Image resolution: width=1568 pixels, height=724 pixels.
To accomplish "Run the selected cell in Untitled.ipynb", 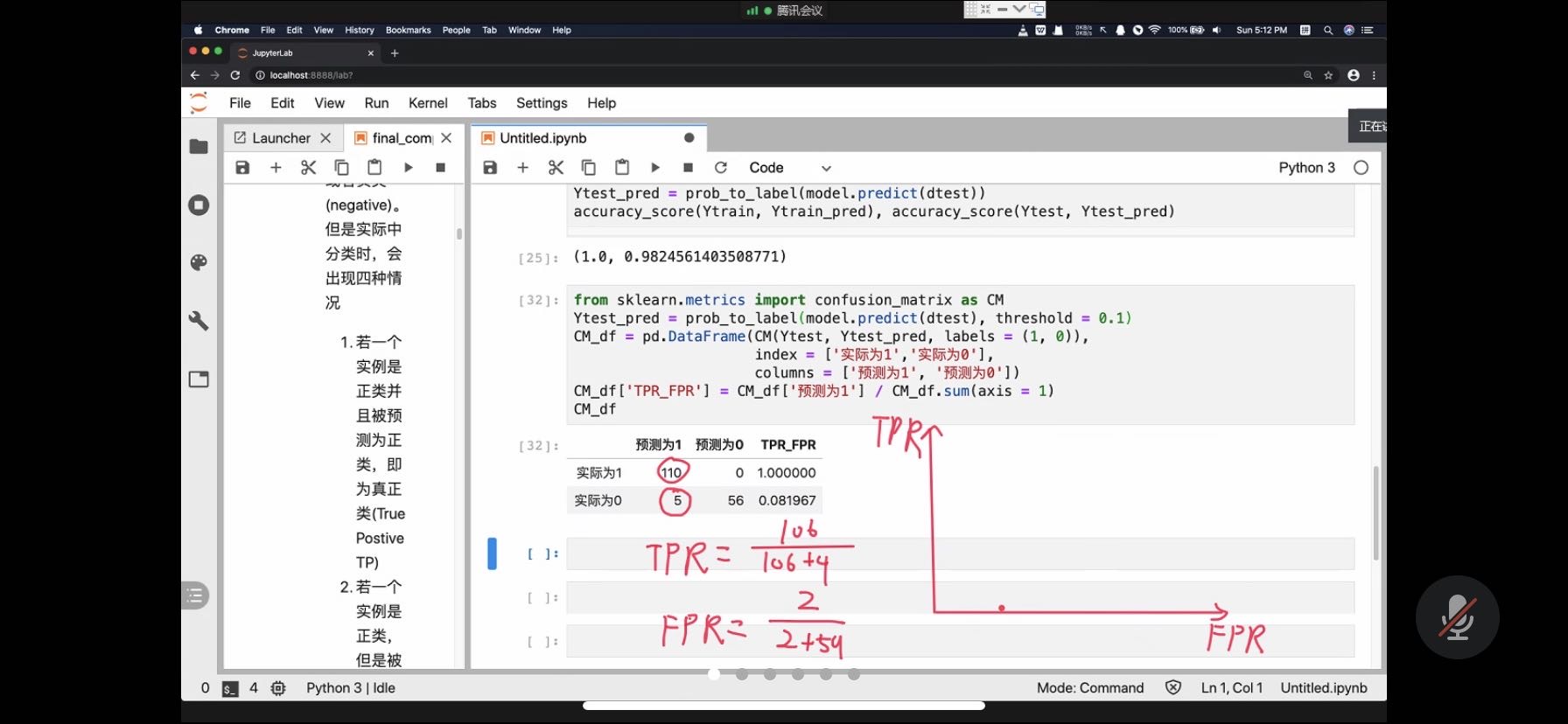I will click(654, 168).
